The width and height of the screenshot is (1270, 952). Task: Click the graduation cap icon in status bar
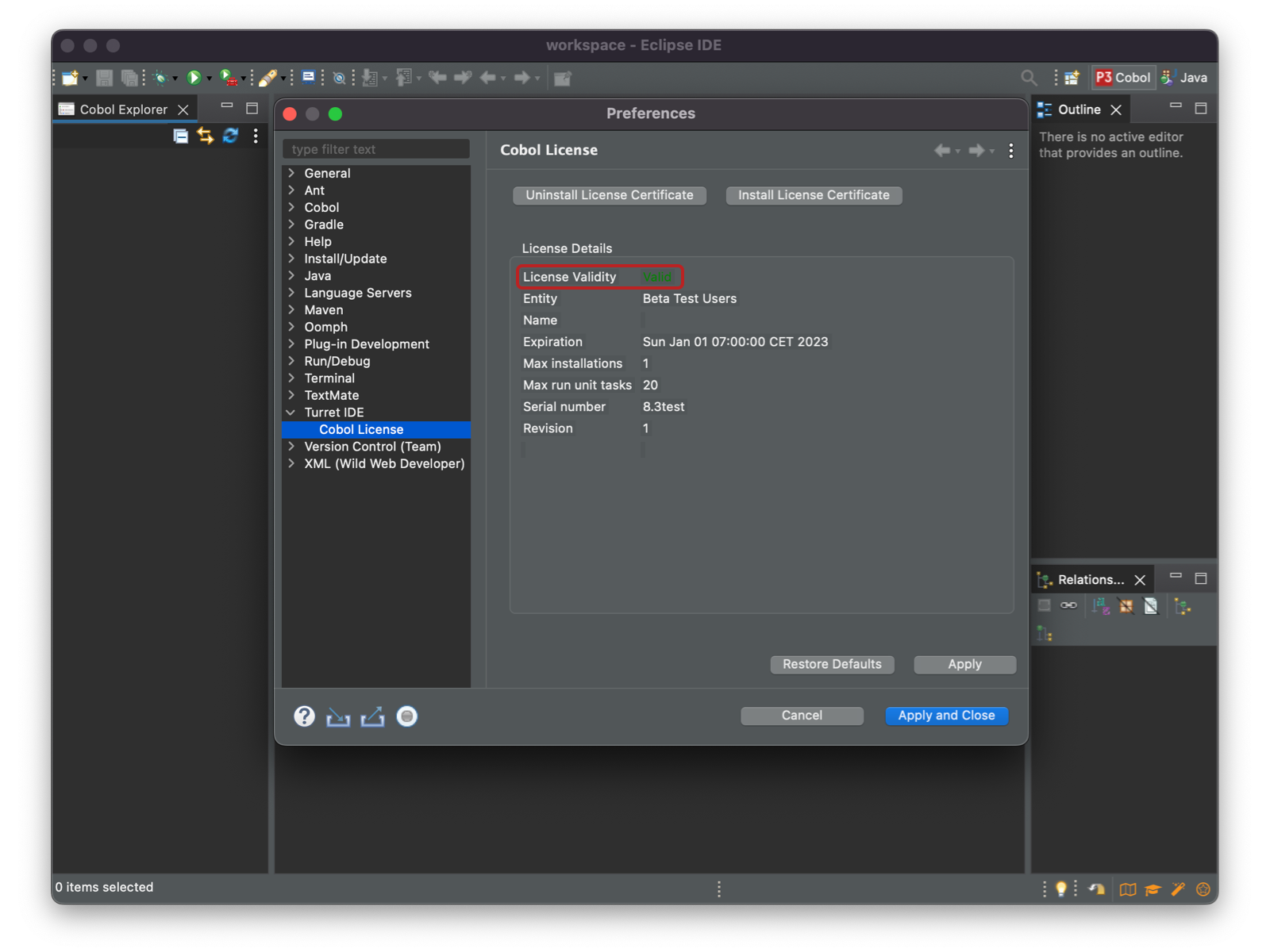point(1153,889)
